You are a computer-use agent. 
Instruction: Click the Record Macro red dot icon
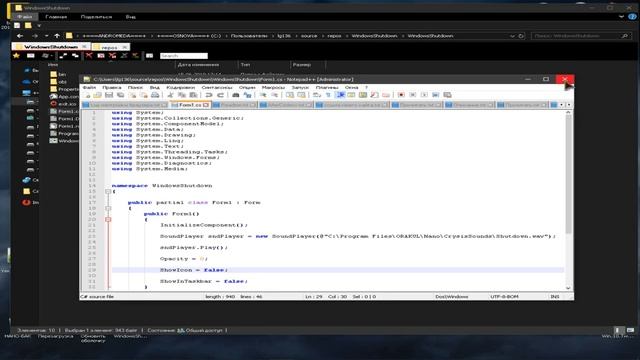point(401,95)
